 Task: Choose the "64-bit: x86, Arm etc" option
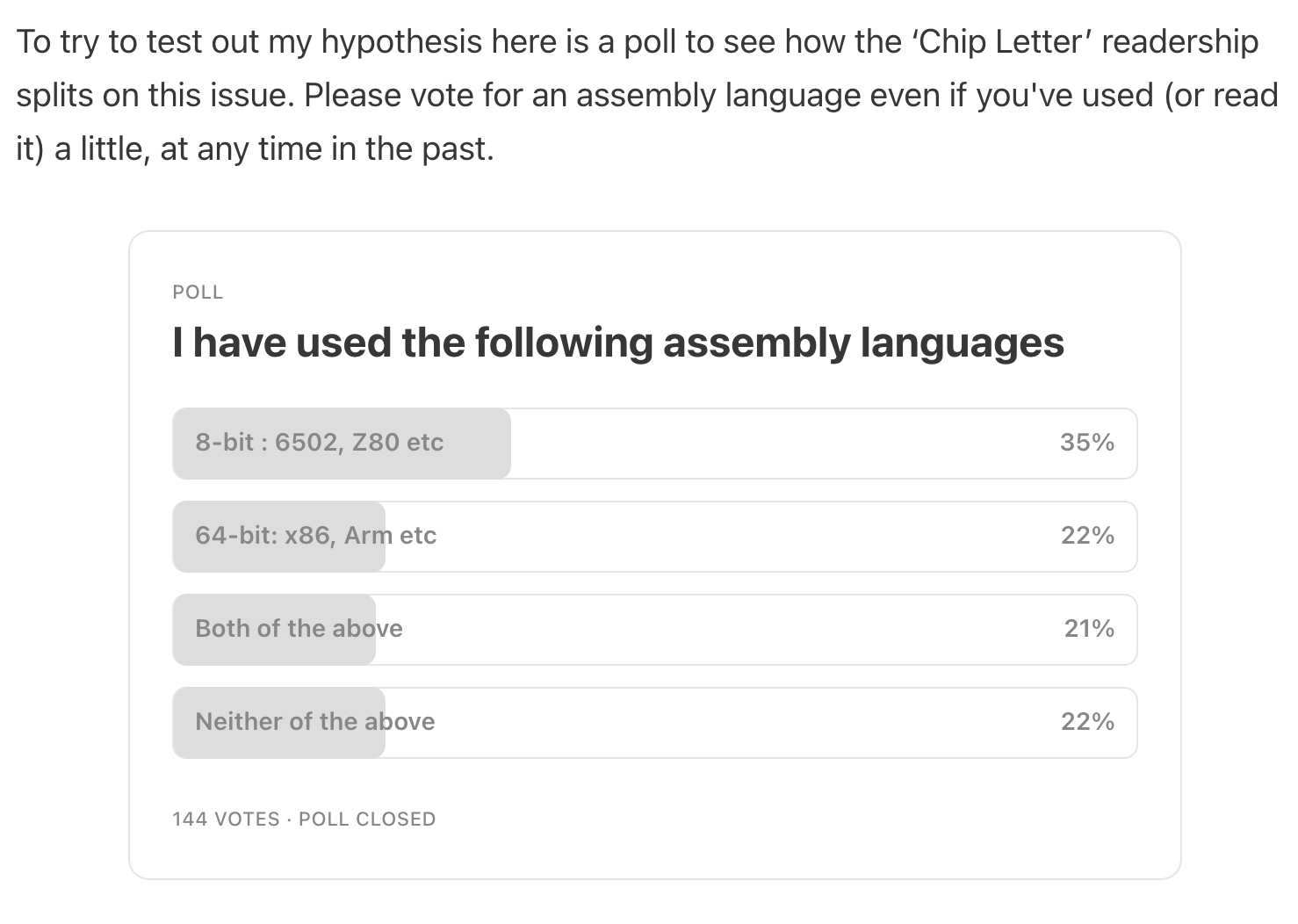[x=654, y=537]
